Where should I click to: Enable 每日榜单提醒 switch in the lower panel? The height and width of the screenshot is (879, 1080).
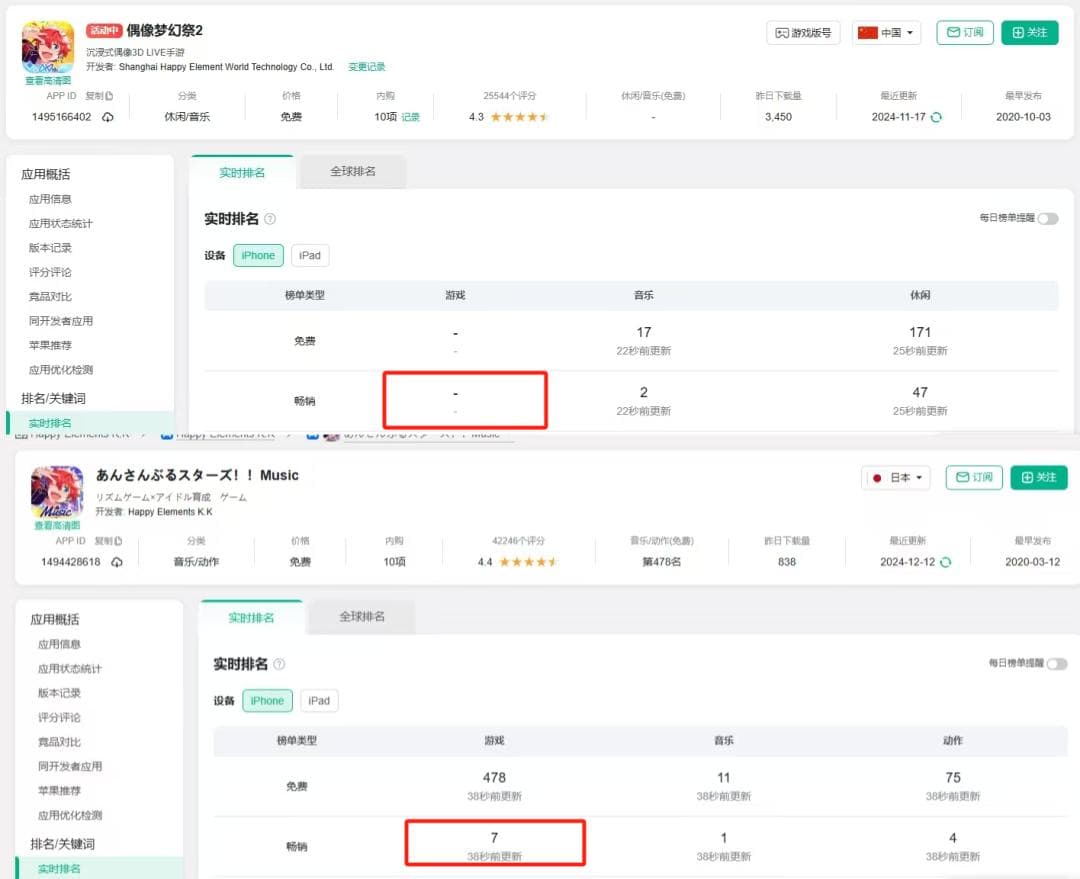[1056, 663]
